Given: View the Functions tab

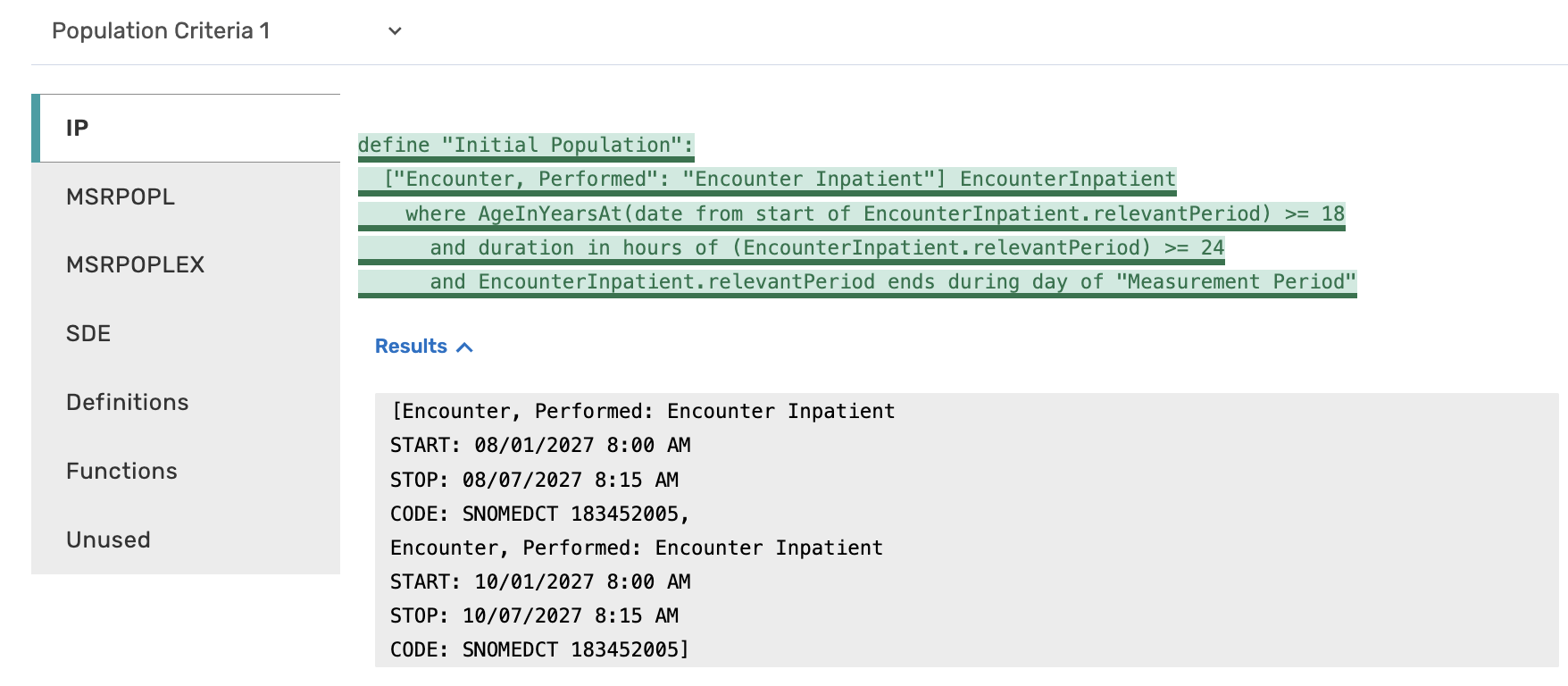Looking at the screenshot, I should coord(186,471).
